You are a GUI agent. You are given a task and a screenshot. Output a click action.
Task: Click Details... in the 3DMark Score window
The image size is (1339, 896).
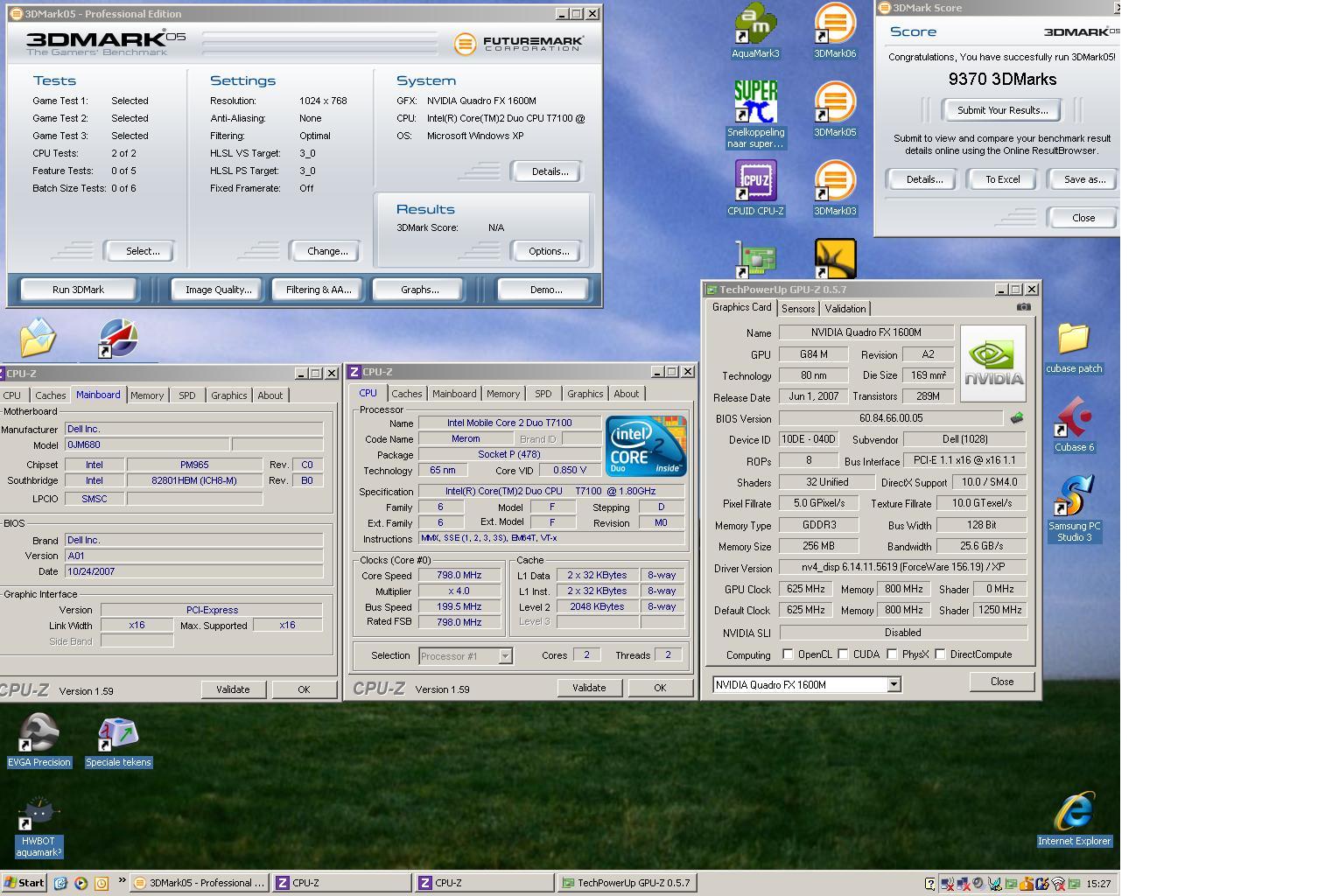point(924,179)
